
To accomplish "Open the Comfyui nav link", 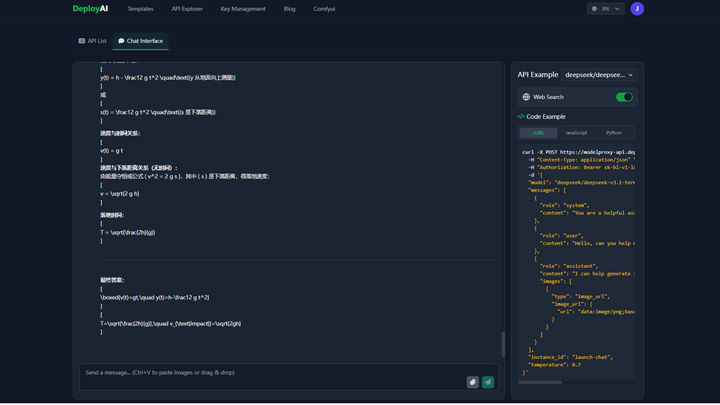I will pyautogui.click(x=324, y=9).
